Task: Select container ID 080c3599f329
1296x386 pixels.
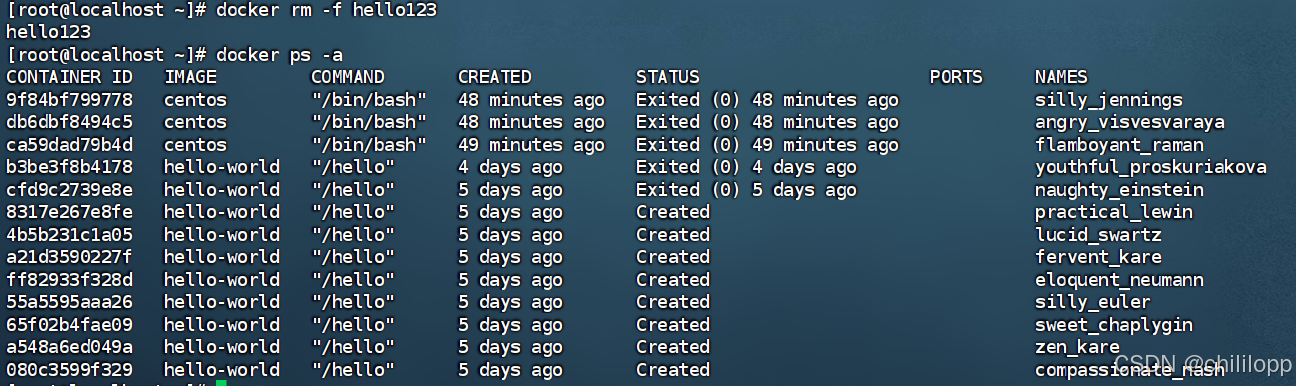Action: [69, 370]
